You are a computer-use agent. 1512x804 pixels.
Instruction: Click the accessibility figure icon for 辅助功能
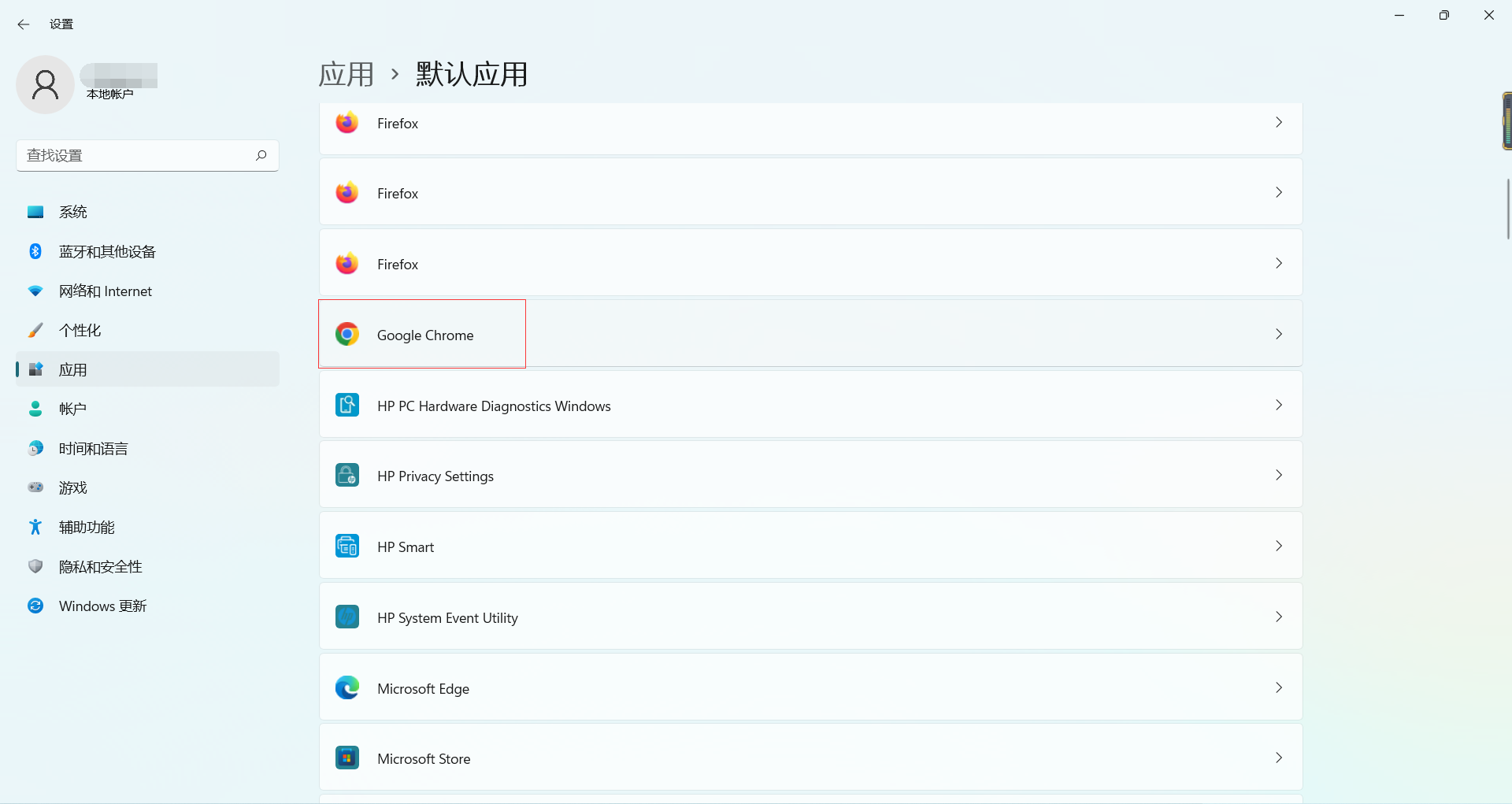click(x=35, y=527)
